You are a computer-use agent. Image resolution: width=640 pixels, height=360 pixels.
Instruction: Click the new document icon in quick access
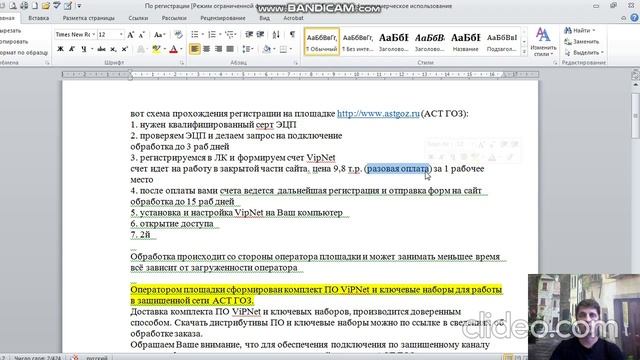tap(35, 6)
